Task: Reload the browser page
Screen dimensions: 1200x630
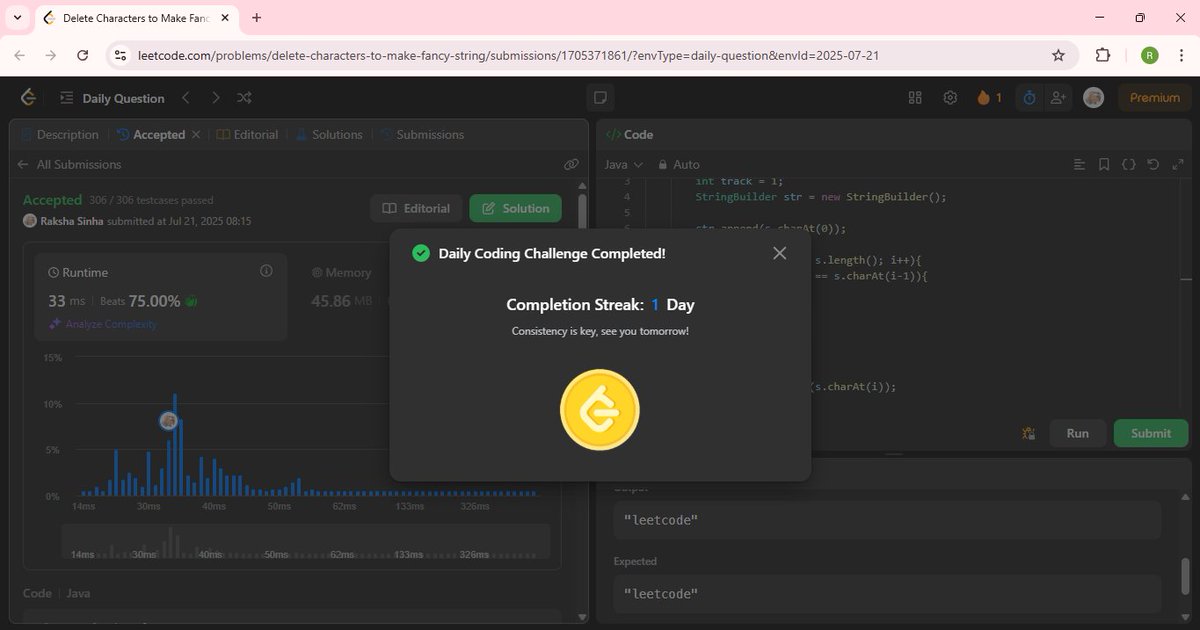Action: point(83,56)
